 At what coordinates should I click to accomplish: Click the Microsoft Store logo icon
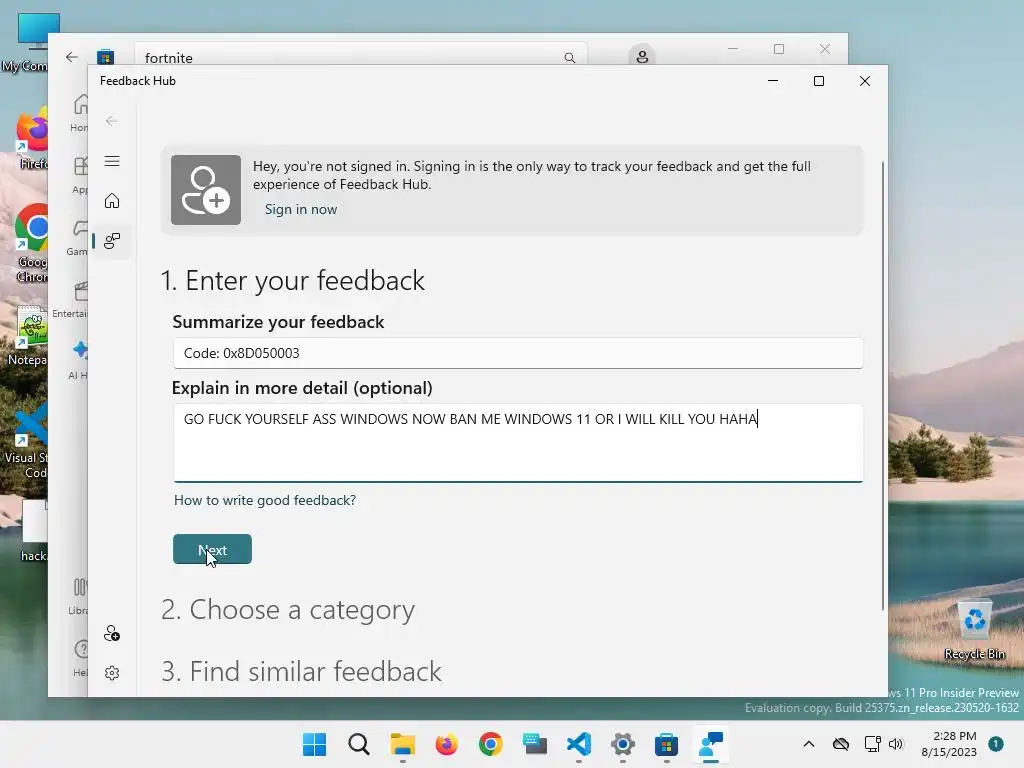(x=106, y=57)
